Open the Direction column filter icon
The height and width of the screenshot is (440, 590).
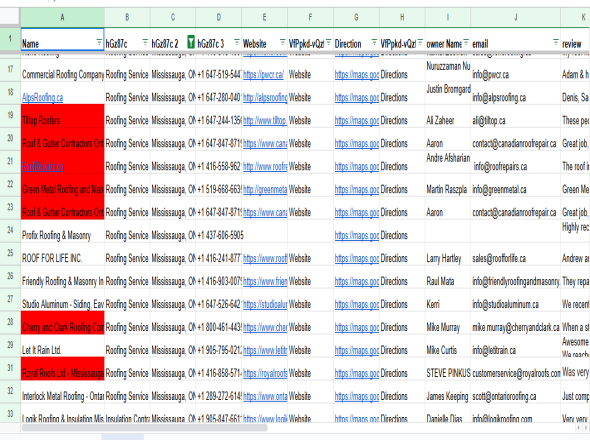click(374, 42)
